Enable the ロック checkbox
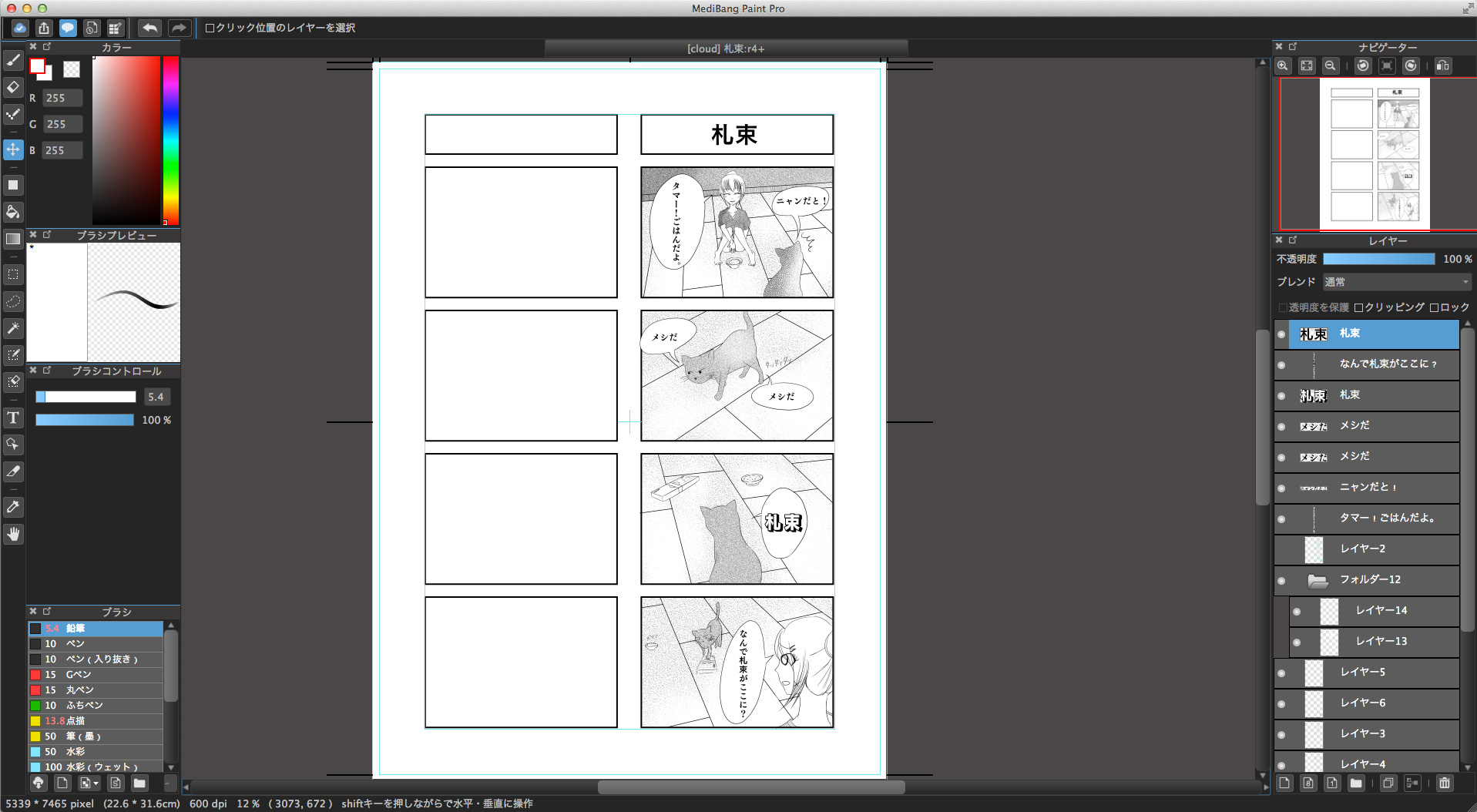 pyautogui.click(x=1435, y=307)
